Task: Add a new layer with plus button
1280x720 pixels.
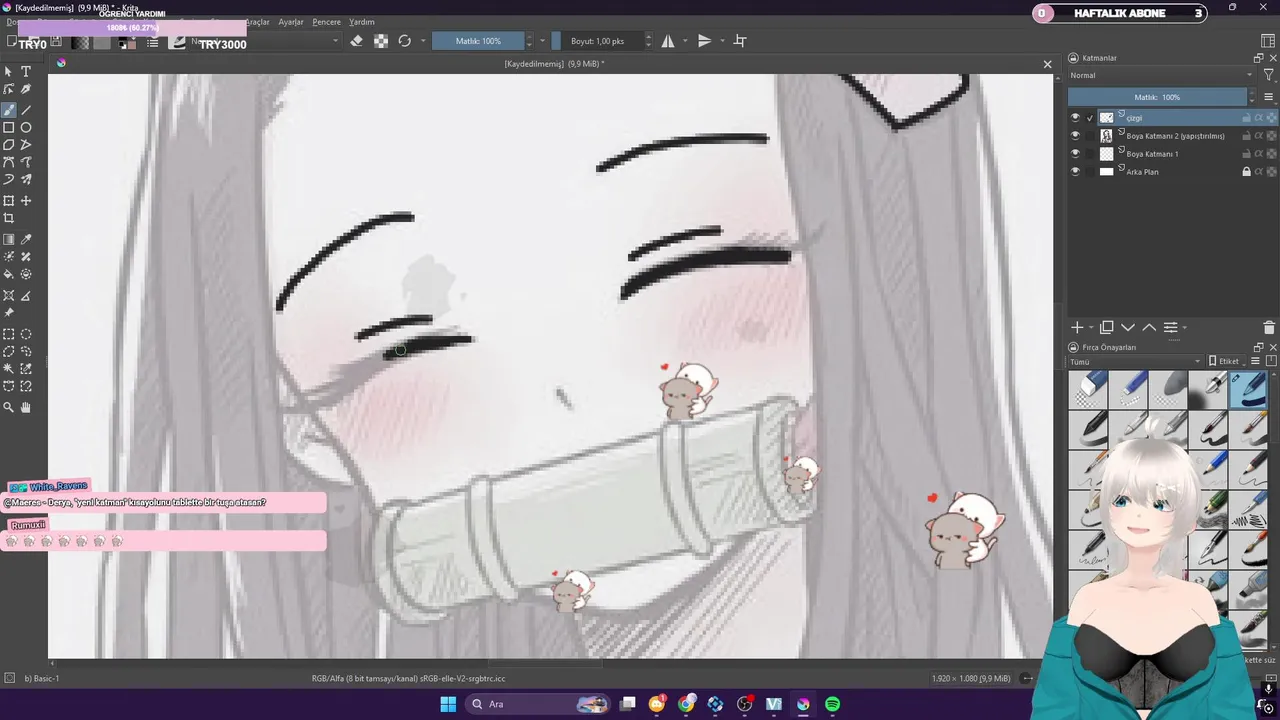Action: pyautogui.click(x=1077, y=328)
